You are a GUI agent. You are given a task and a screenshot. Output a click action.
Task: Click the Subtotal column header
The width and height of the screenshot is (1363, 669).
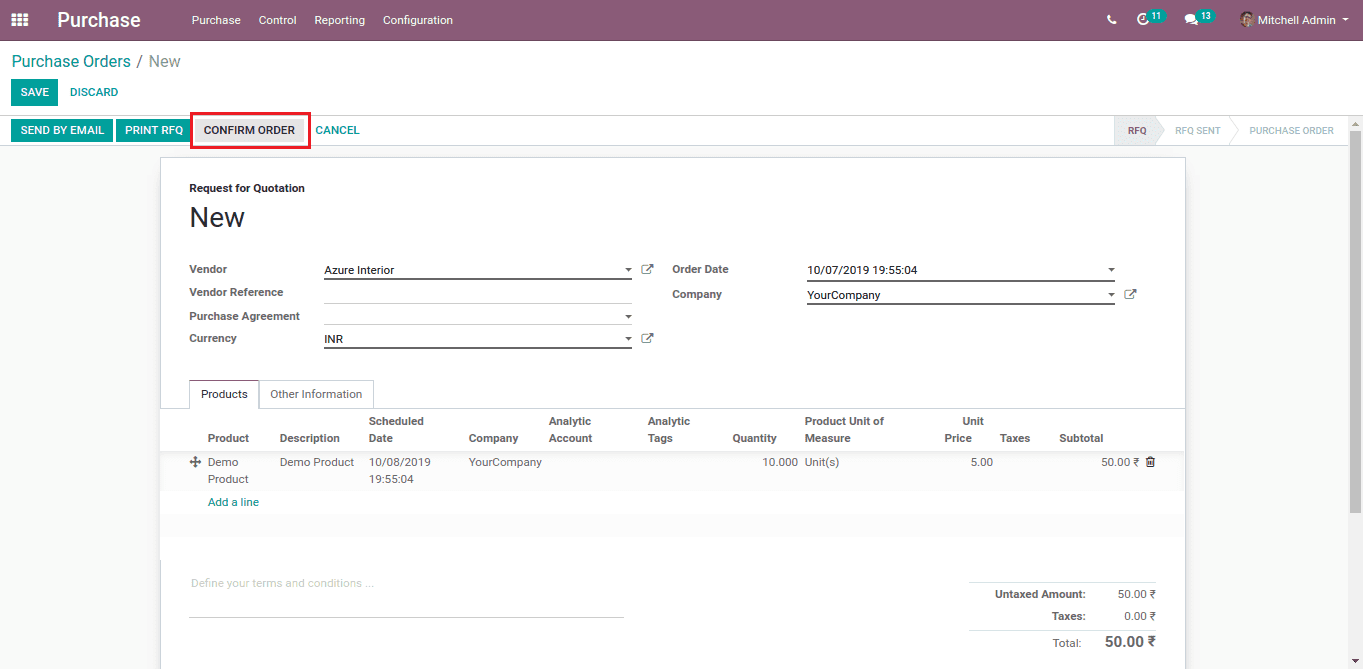(x=1081, y=438)
